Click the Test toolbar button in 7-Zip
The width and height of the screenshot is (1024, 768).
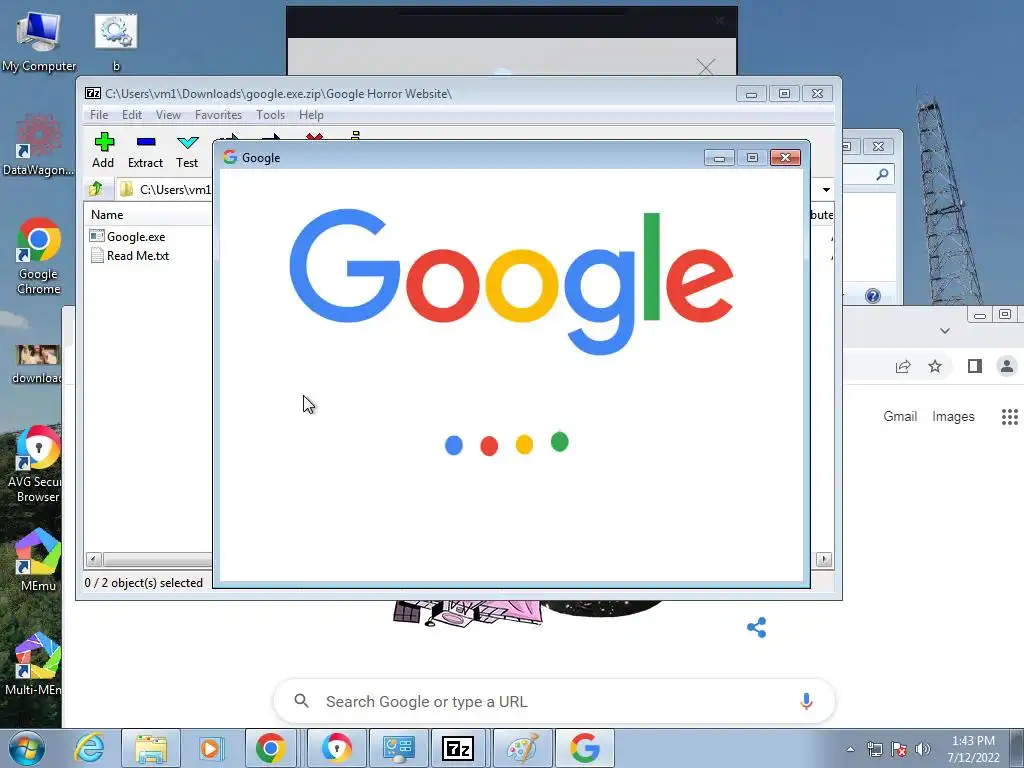(x=187, y=150)
